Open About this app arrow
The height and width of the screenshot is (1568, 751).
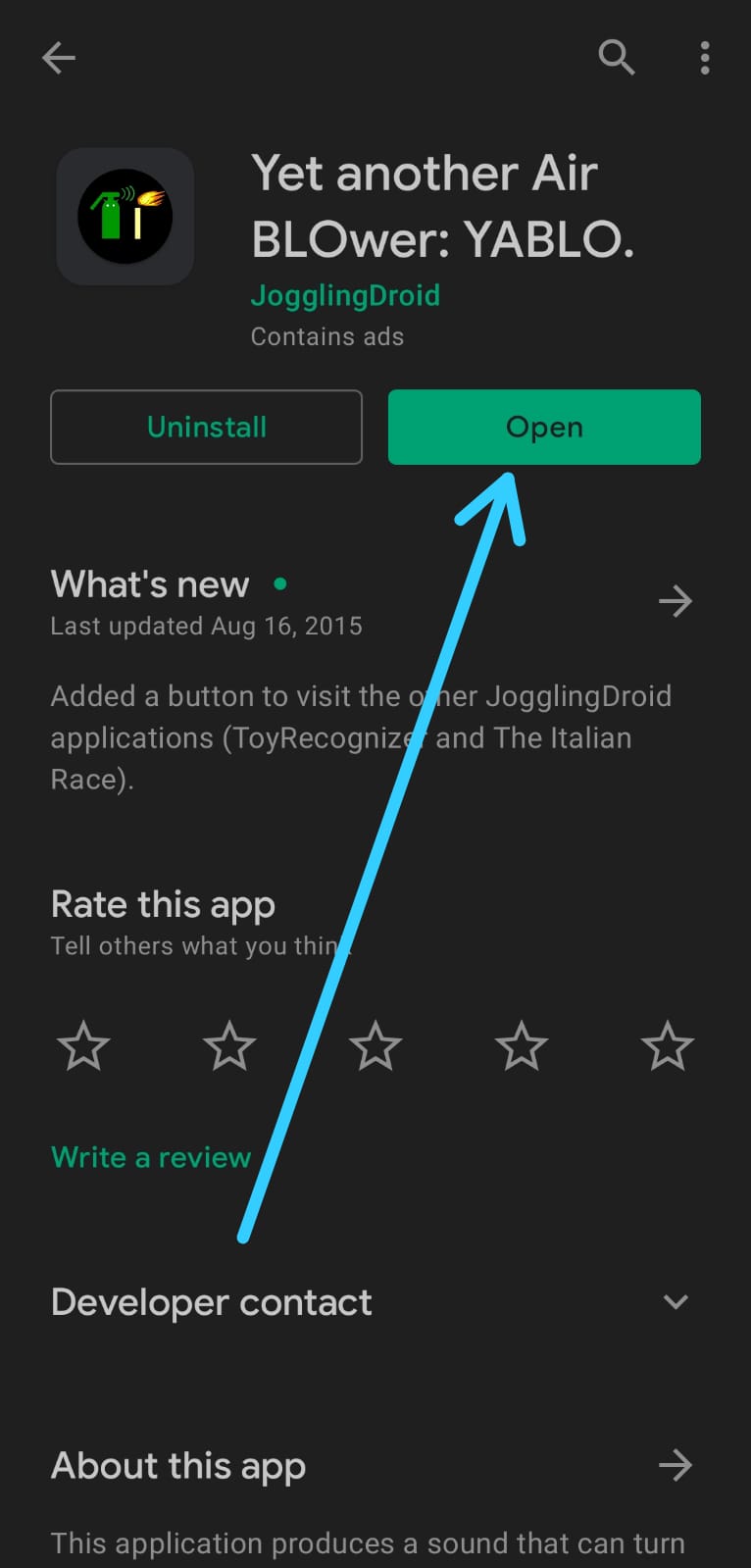[676, 1466]
